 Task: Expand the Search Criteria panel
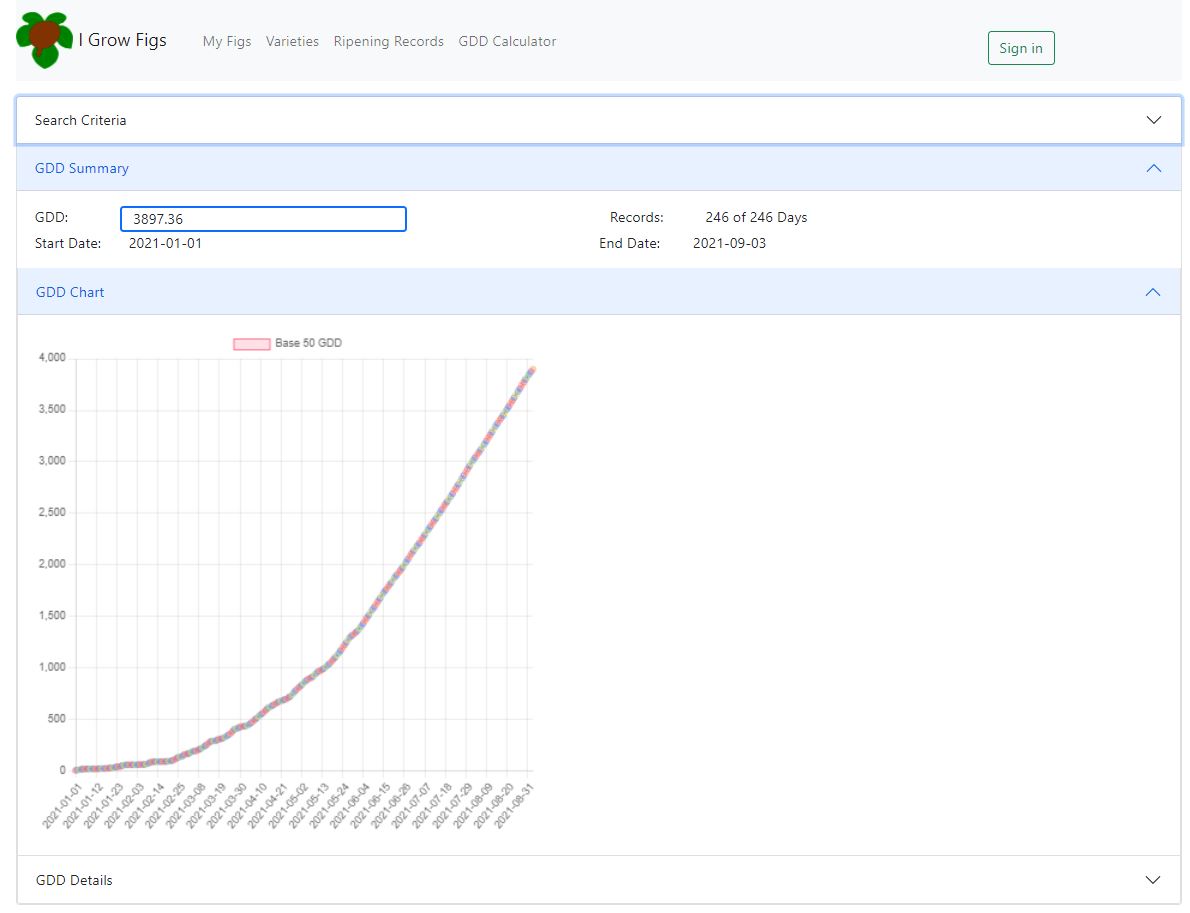pyautogui.click(x=1154, y=119)
